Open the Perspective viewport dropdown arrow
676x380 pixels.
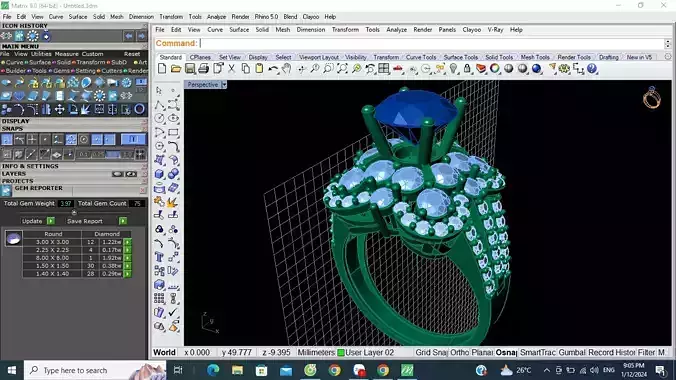tap(224, 85)
